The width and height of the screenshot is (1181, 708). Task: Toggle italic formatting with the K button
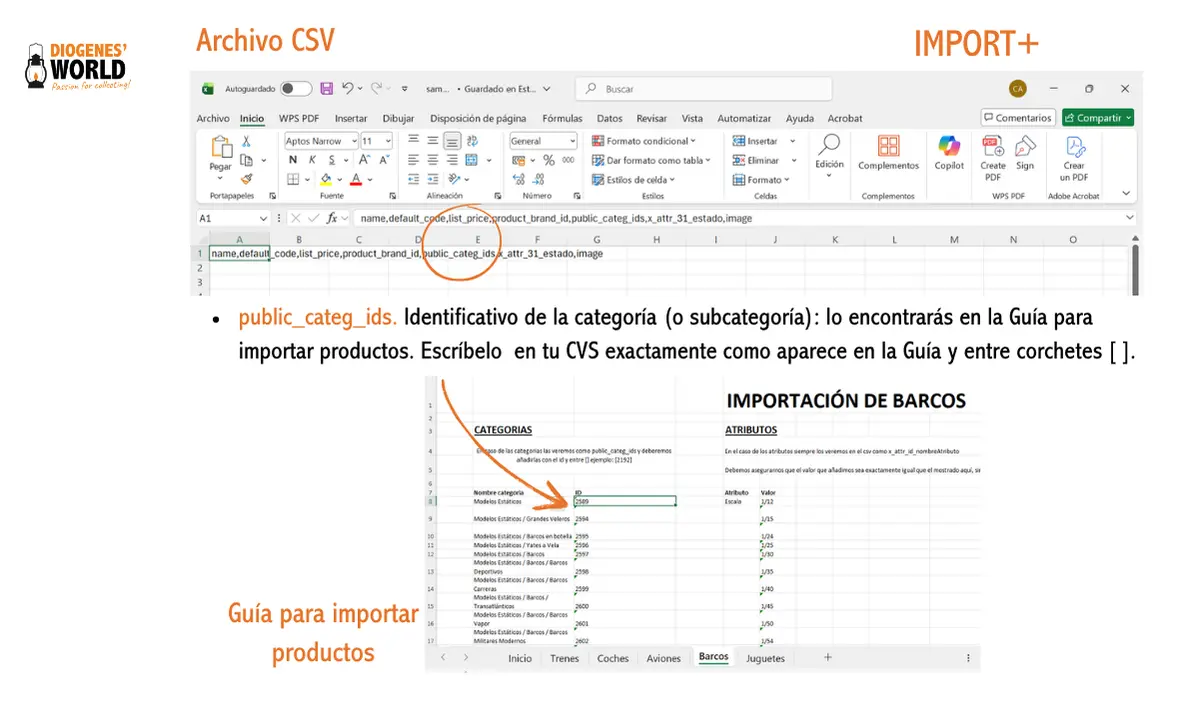pos(310,160)
